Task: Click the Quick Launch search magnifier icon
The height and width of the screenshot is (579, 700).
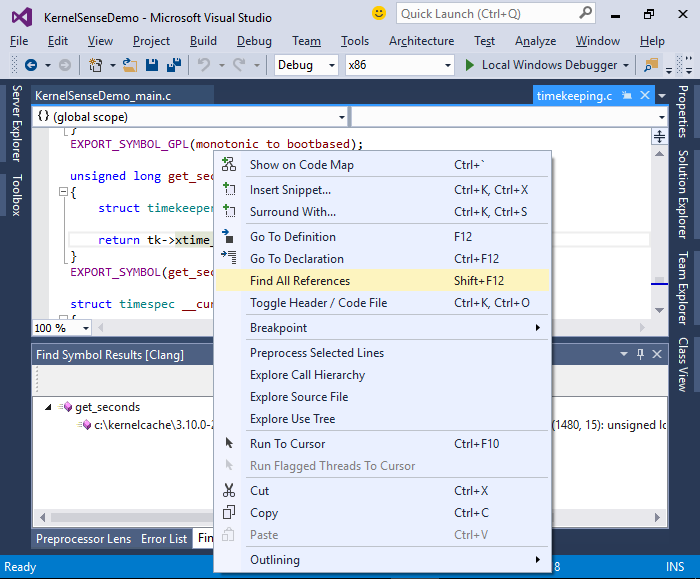Action: pos(585,13)
